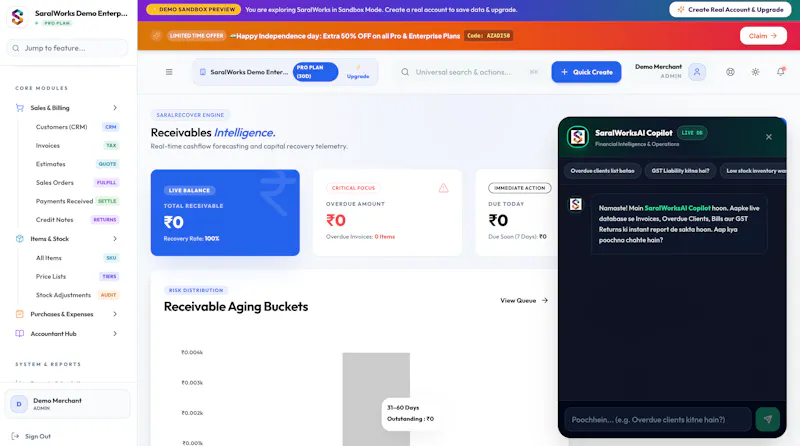The width and height of the screenshot is (800, 446).
Task: Click the coupon code AZADI50 badge
Action: click(x=489, y=36)
